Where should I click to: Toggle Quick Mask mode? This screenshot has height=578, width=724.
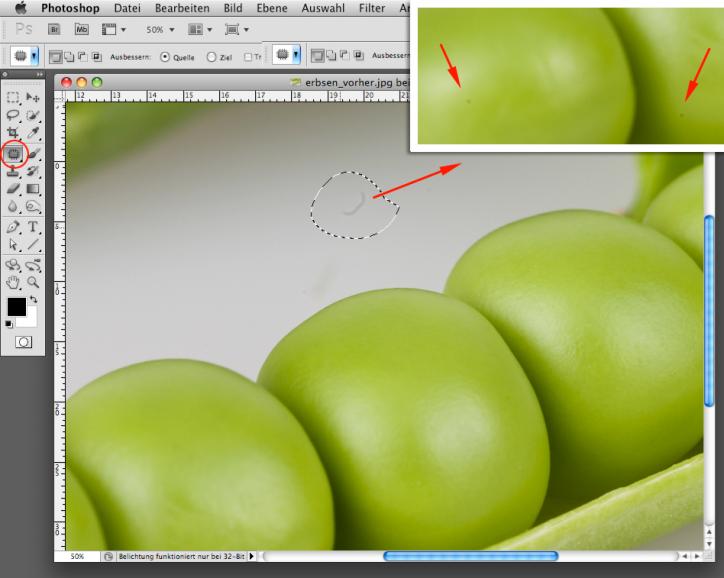click(24, 342)
